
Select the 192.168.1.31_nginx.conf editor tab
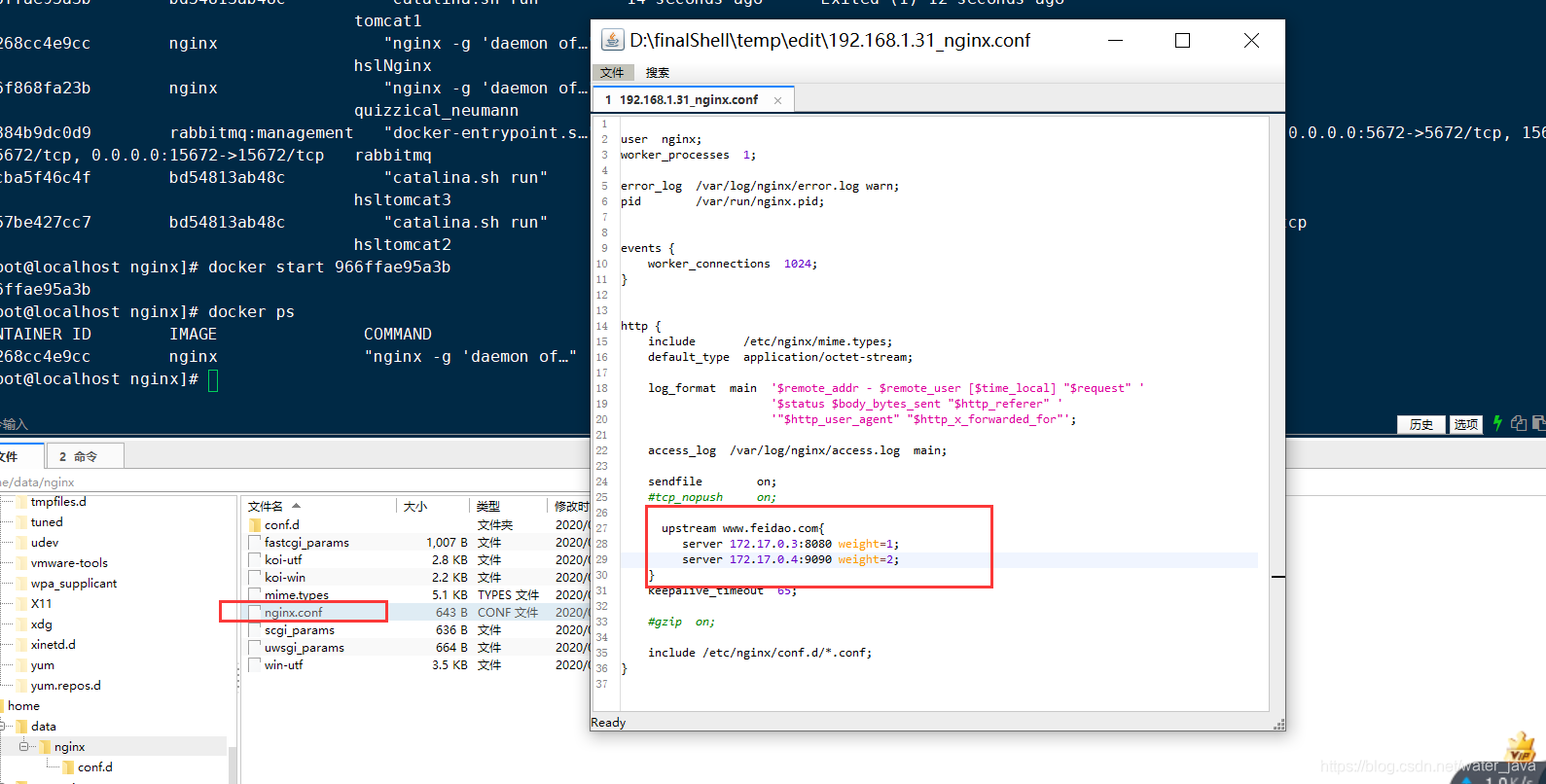pyautogui.click(x=688, y=100)
